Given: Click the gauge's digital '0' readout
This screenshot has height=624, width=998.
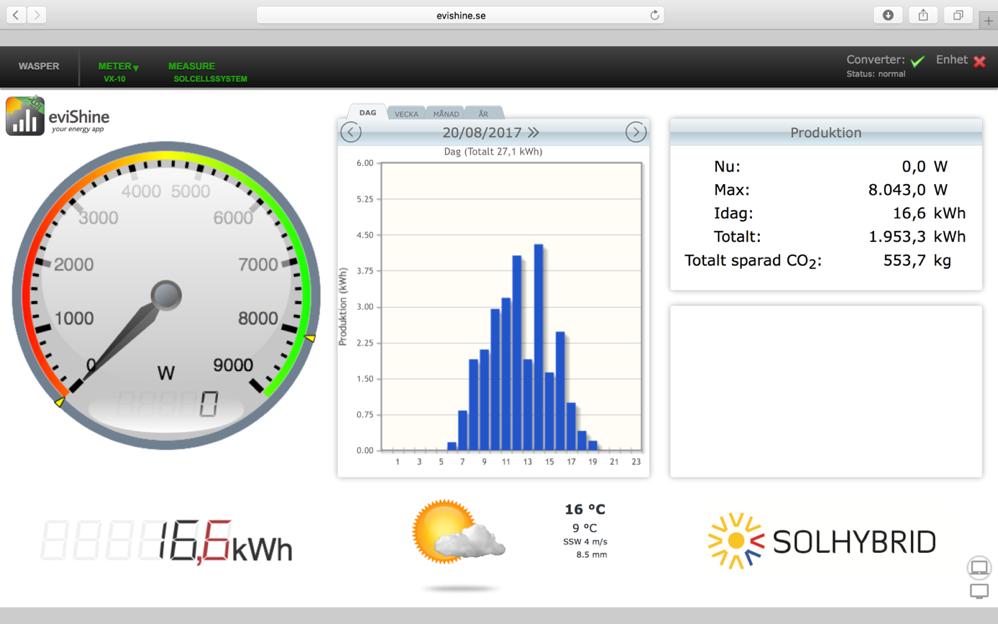Looking at the screenshot, I should (x=209, y=404).
